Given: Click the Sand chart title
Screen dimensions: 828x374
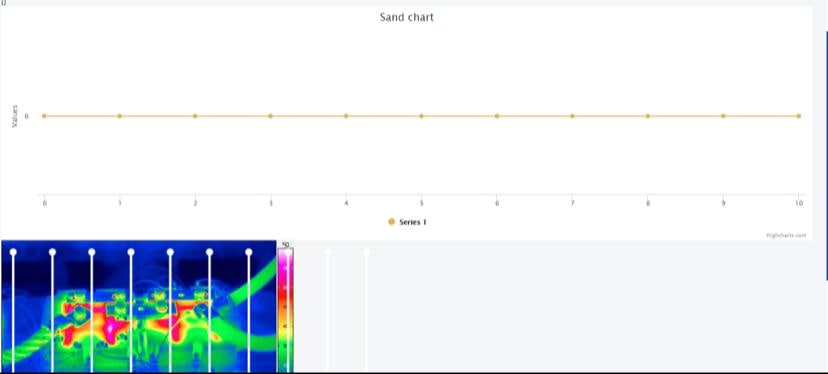Looking at the screenshot, I should (x=407, y=17).
